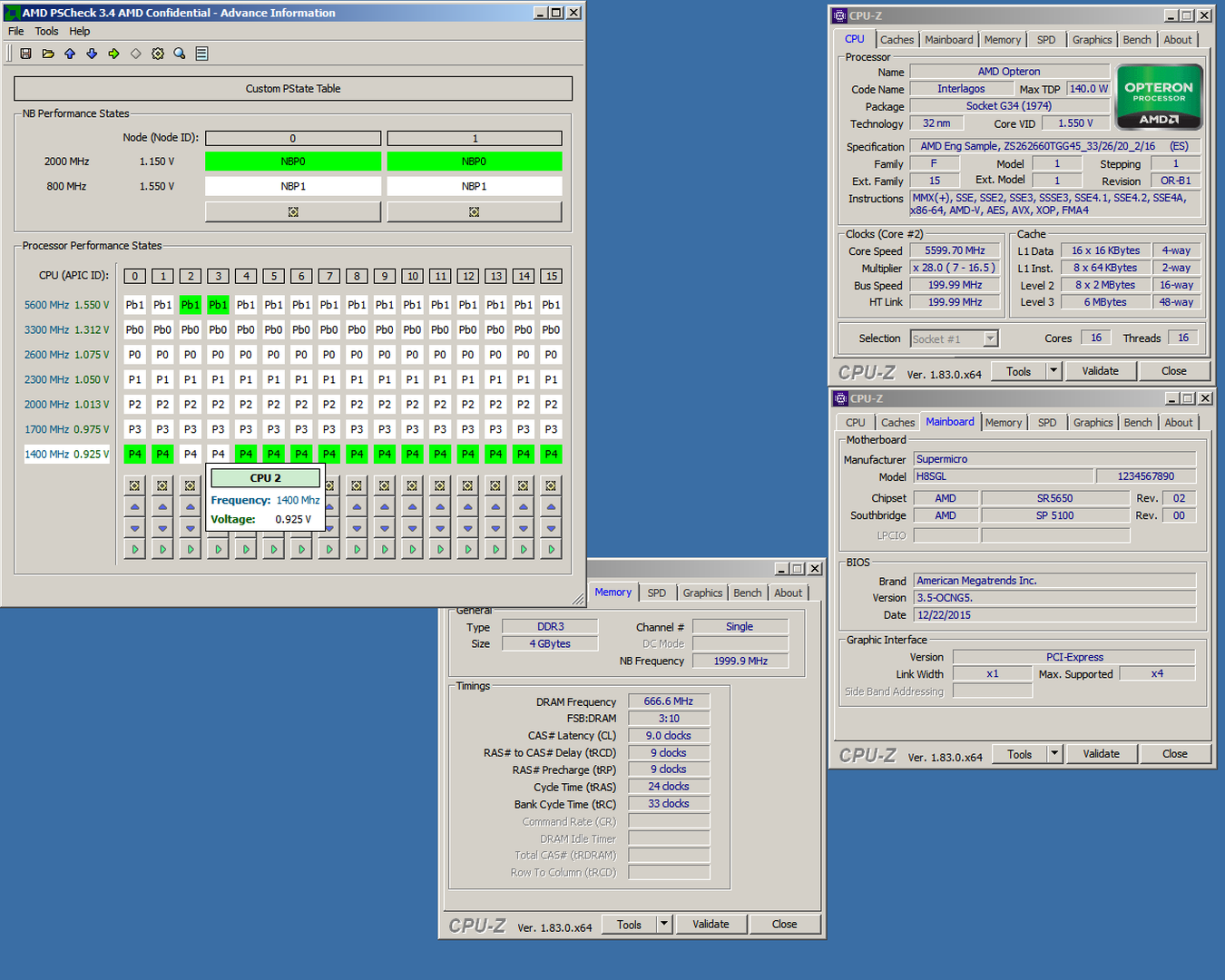Click the gear icon in CPU 9 column

pos(385,485)
